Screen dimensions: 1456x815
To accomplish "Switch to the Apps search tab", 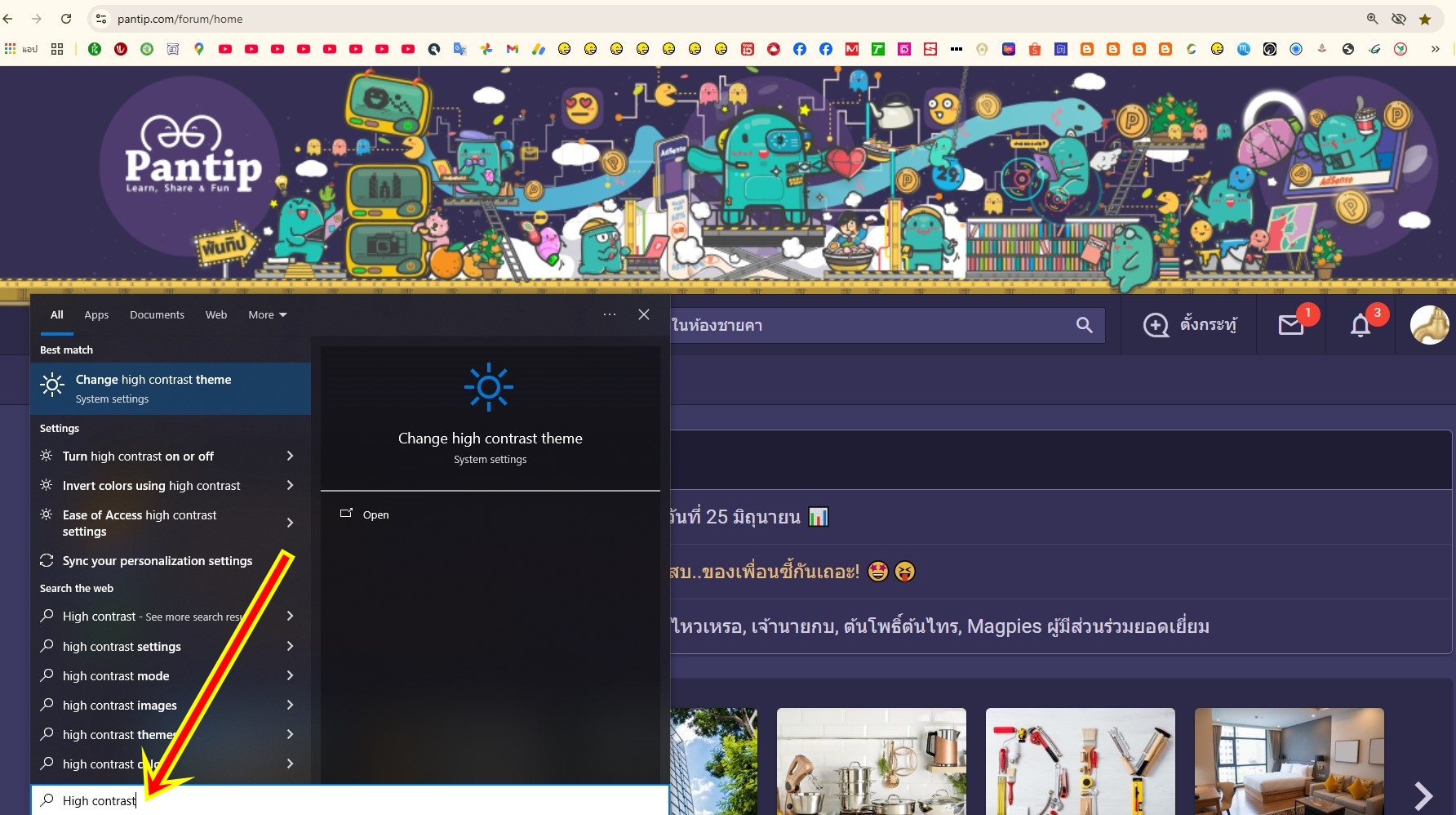I will 96,314.
